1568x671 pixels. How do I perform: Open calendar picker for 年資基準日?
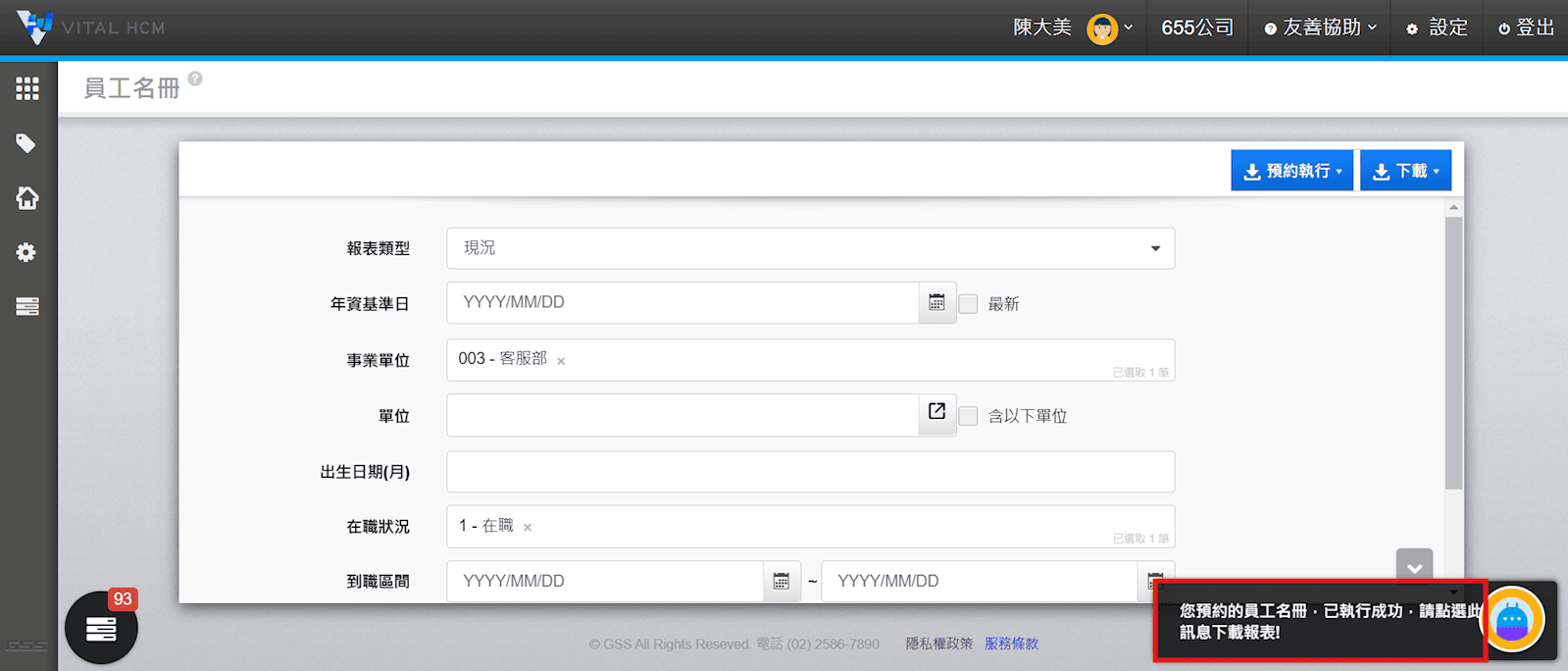pyautogui.click(x=936, y=303)
